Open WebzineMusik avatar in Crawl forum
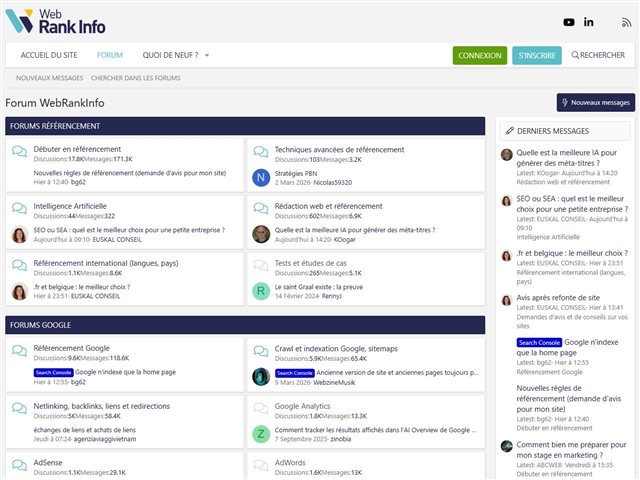Screen dimensions: 640x480 tap(261, 377)
